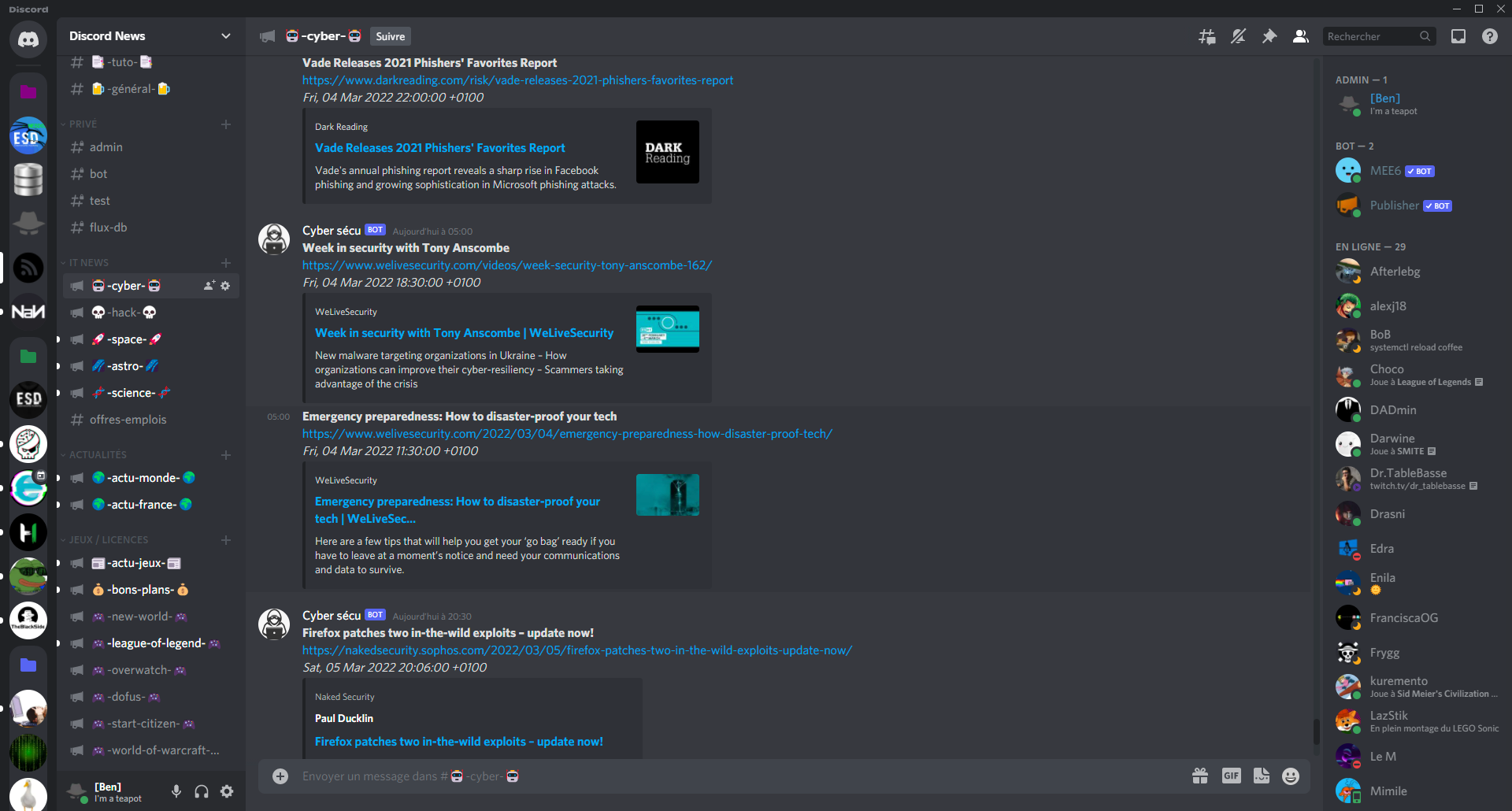The image size is (1512, 811).
Task: Open notification settings bell icon
Action: pyautogui.click(x=1238, y=36)
